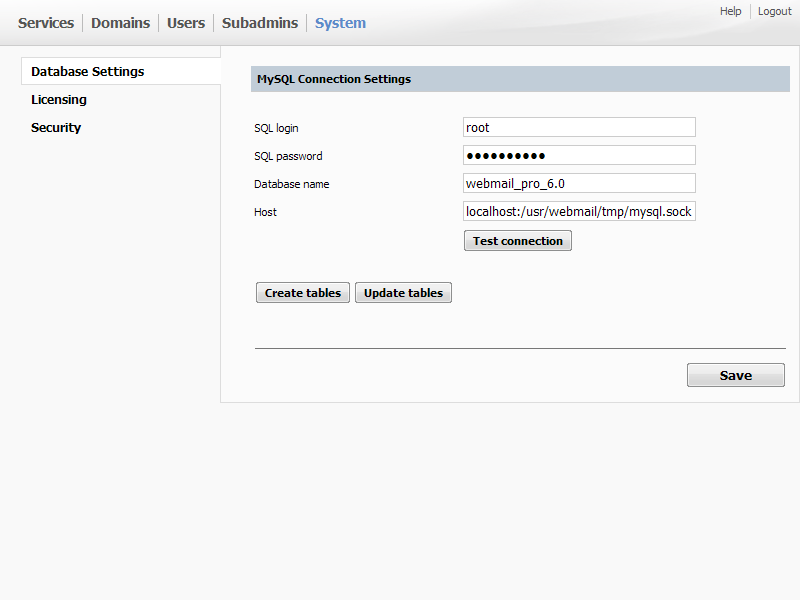This screenshot has width=800, height=600.
Task: Click the Logout link
Action: pos(774,11)
